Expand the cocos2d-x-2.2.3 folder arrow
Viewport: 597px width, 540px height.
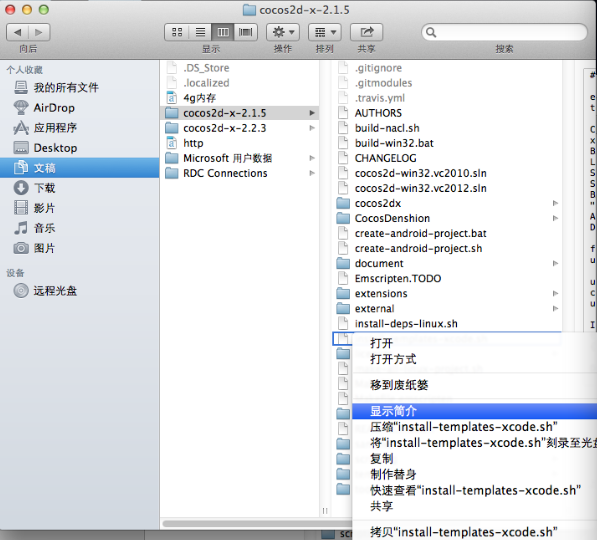pos(312,128)
